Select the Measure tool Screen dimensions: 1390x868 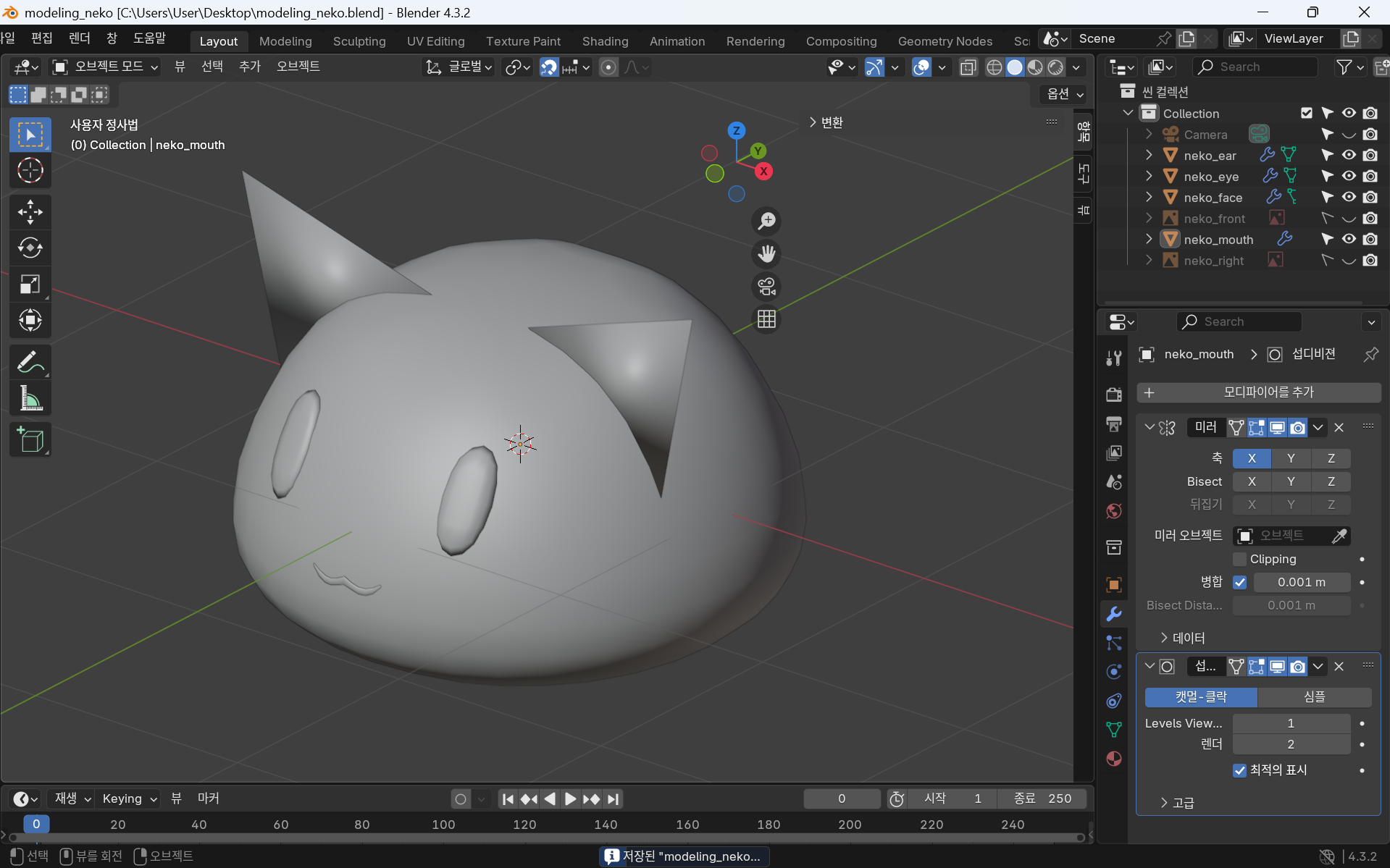click(x=30, y=398)
